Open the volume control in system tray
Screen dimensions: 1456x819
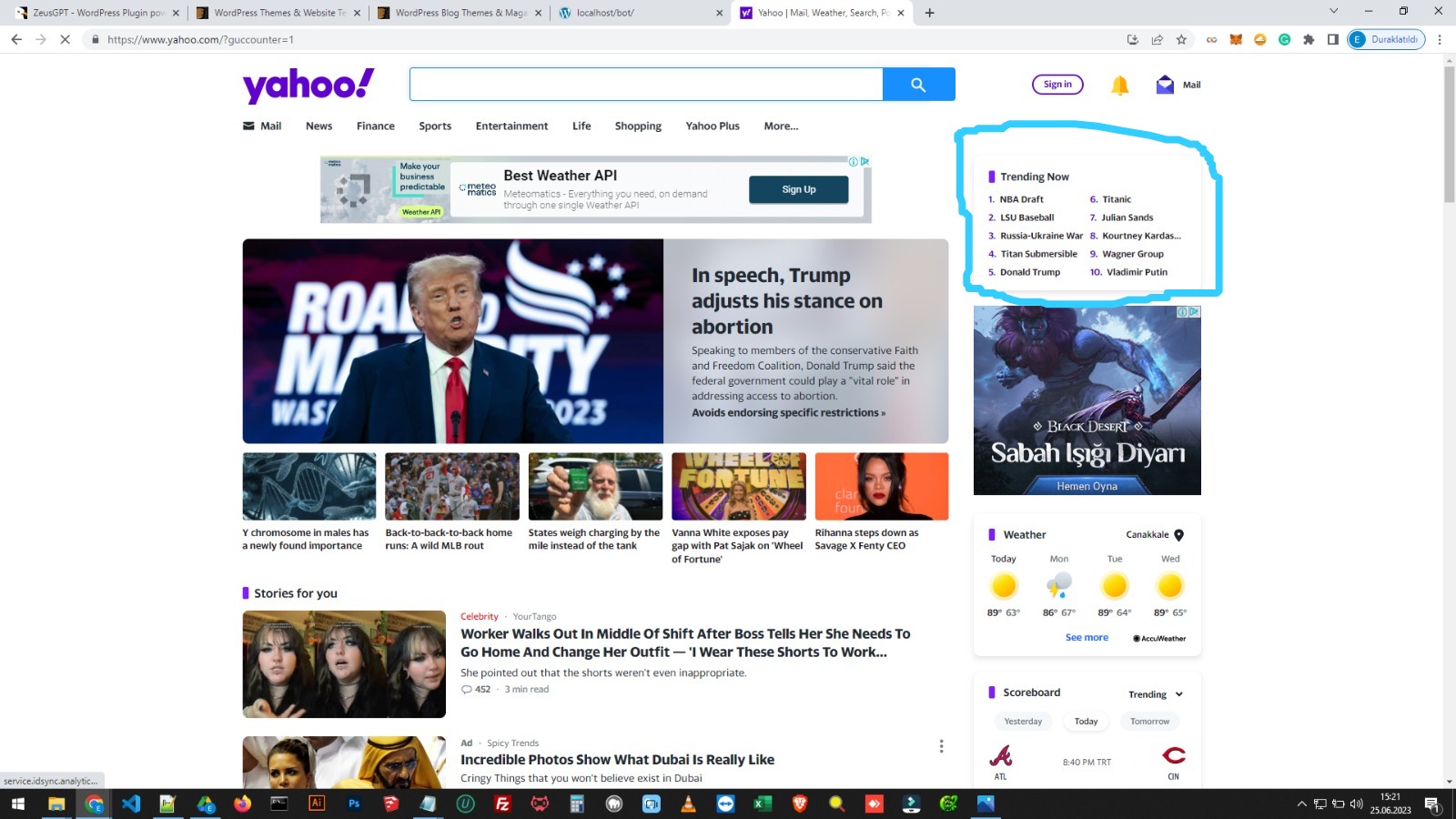pyautogui.click(x=1357, y=804)
